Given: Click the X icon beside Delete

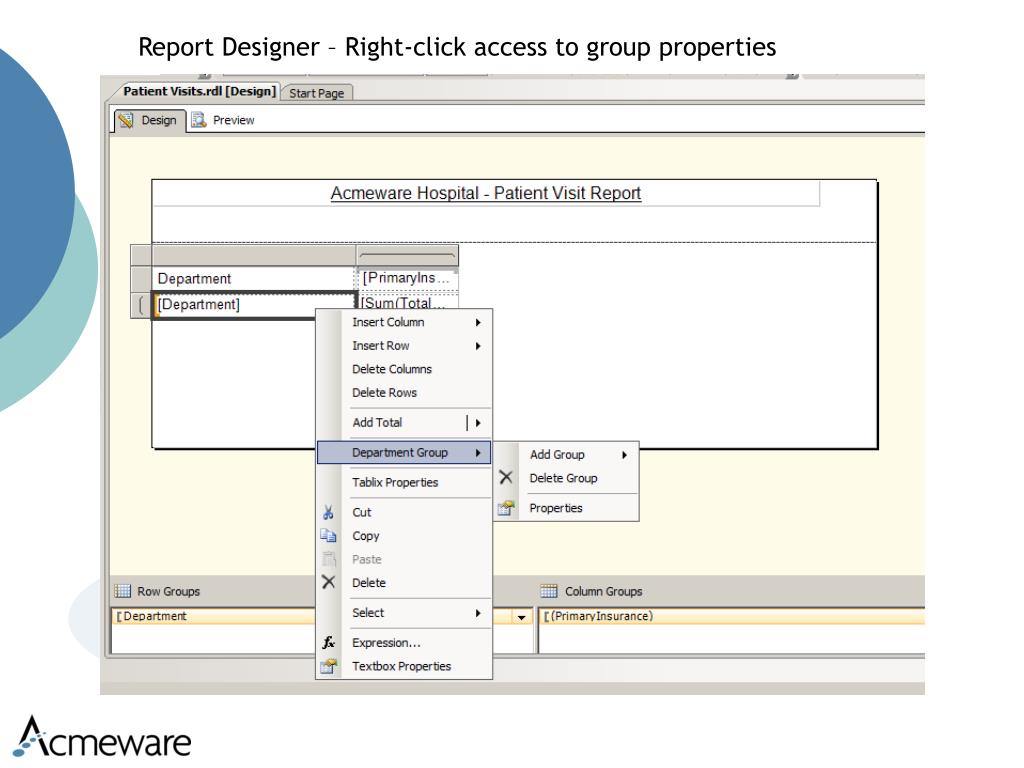Looking at the screenshot, I should tap(328, 583).
